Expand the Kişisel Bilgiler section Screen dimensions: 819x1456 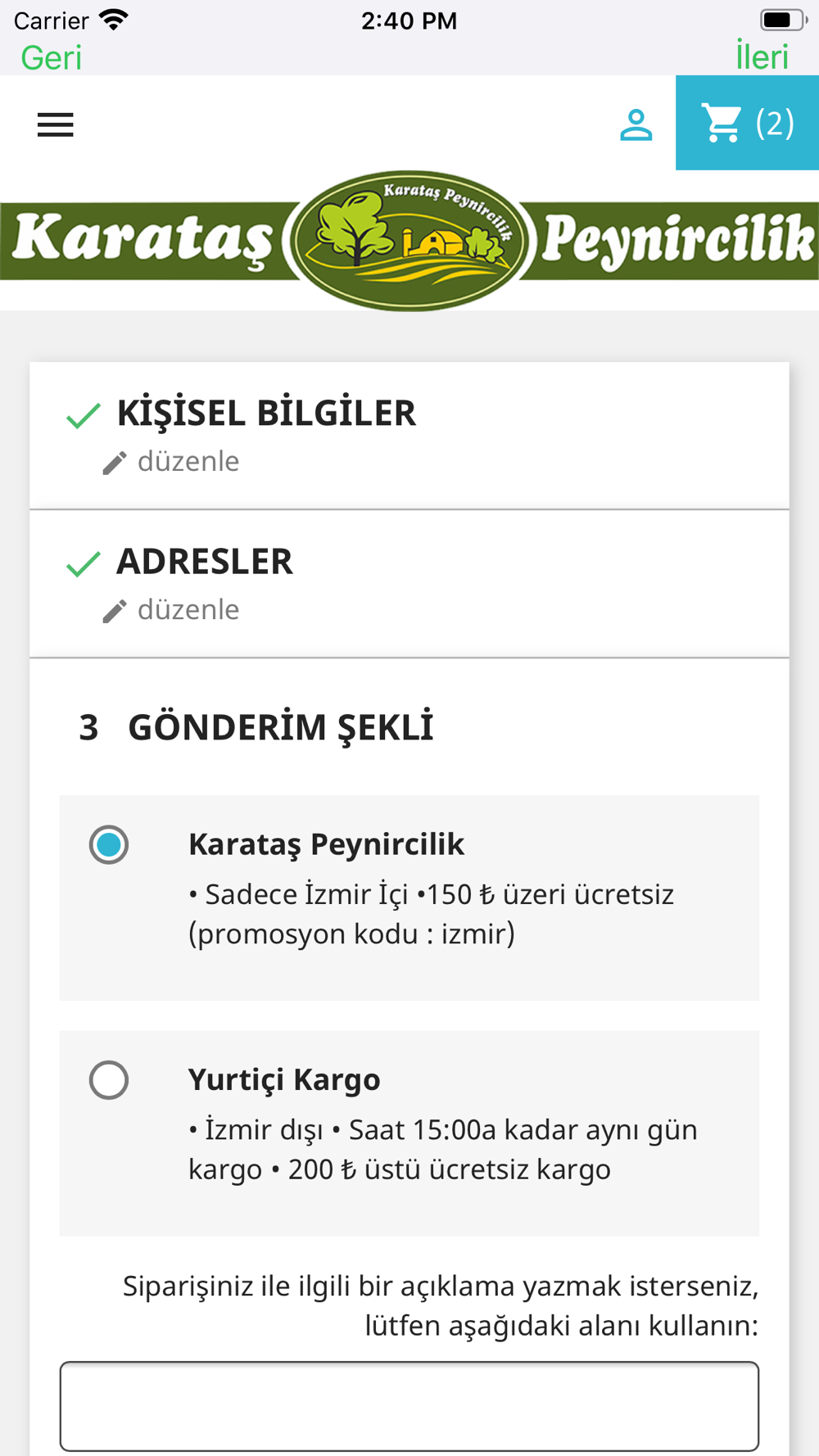pyautogui.click(x=266, y=414)
